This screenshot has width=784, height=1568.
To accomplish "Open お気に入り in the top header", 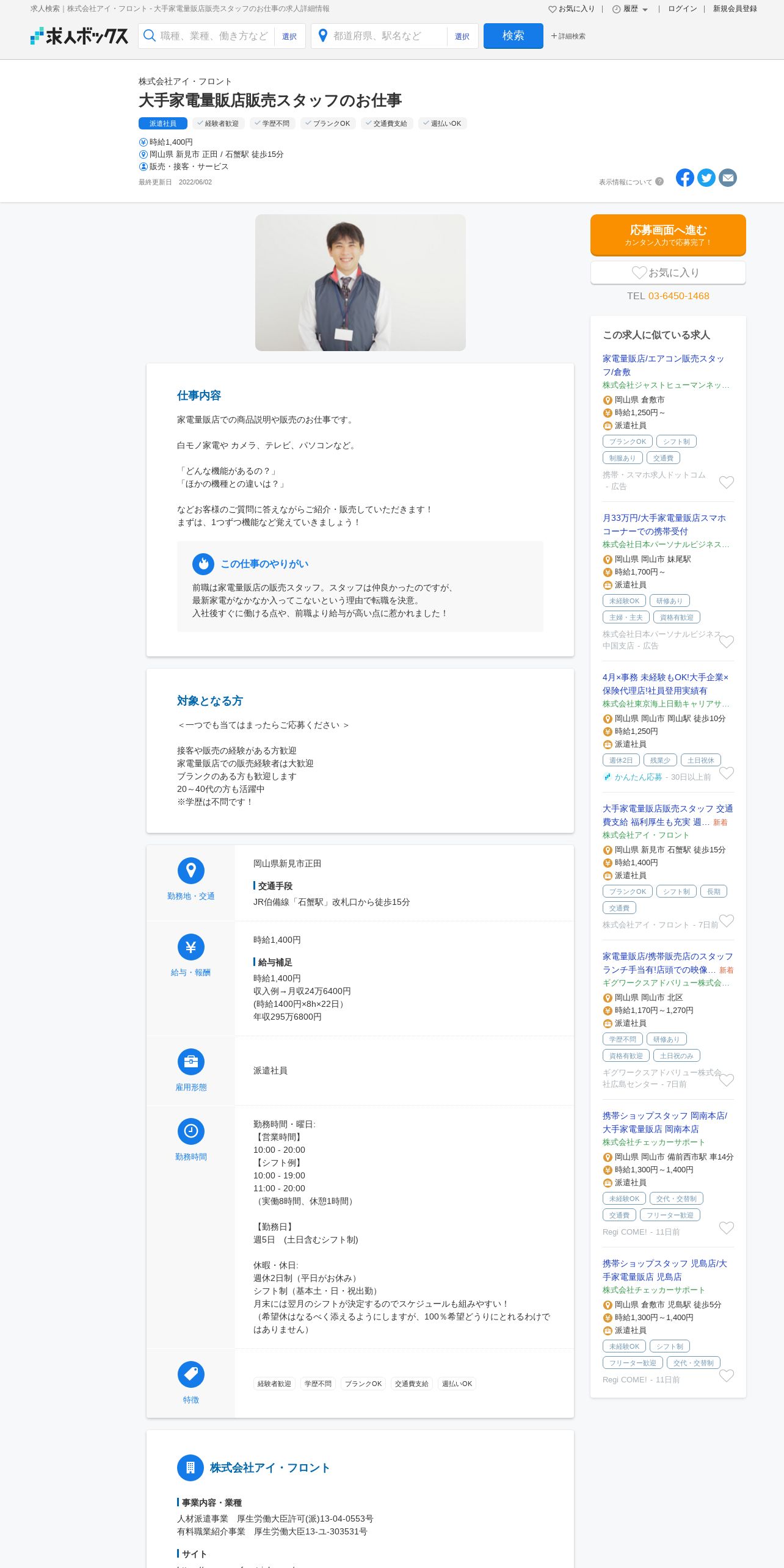I will pos(572,9).
